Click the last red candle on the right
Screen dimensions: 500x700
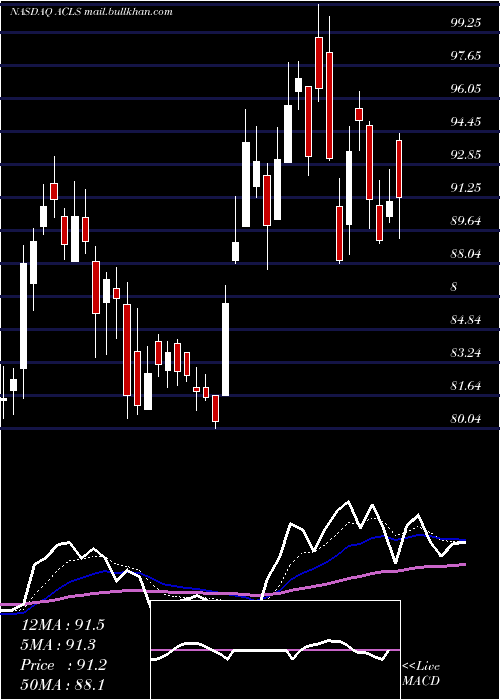[399, 169]
